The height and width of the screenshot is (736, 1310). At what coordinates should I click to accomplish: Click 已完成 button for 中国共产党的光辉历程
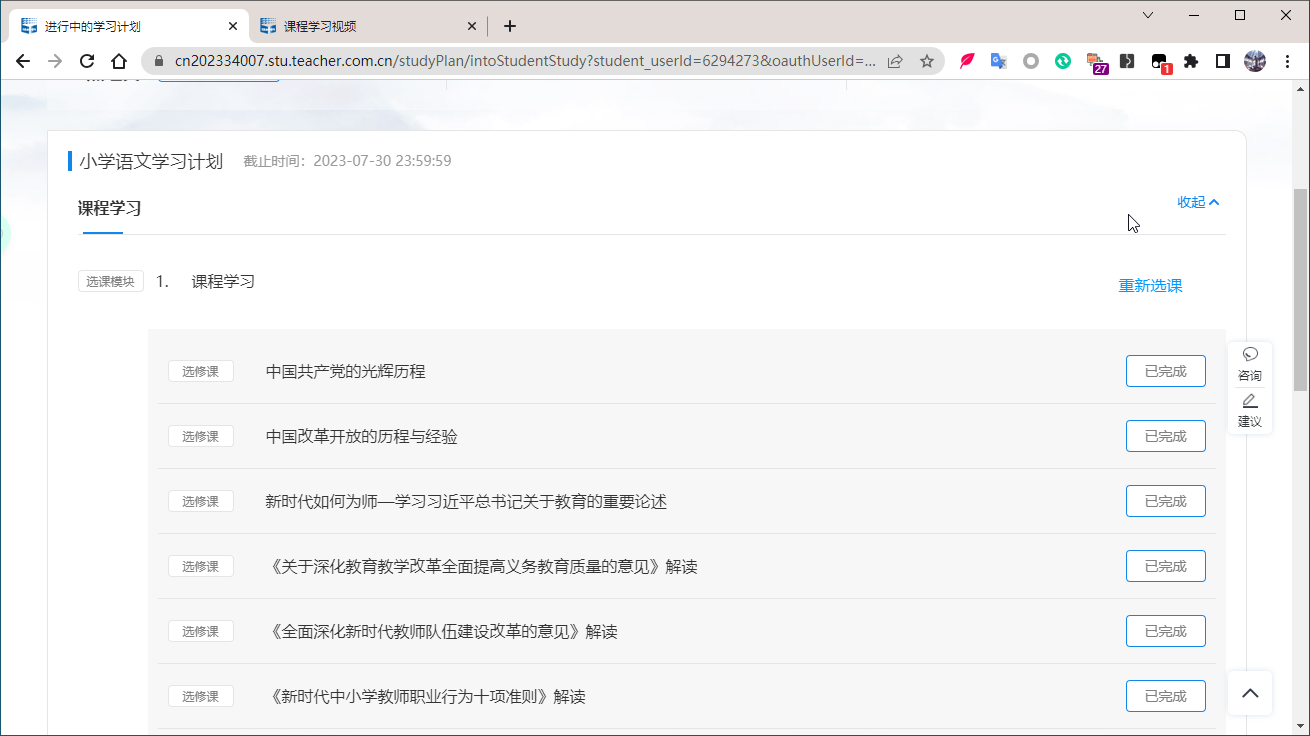click(x=1165, y=371)
